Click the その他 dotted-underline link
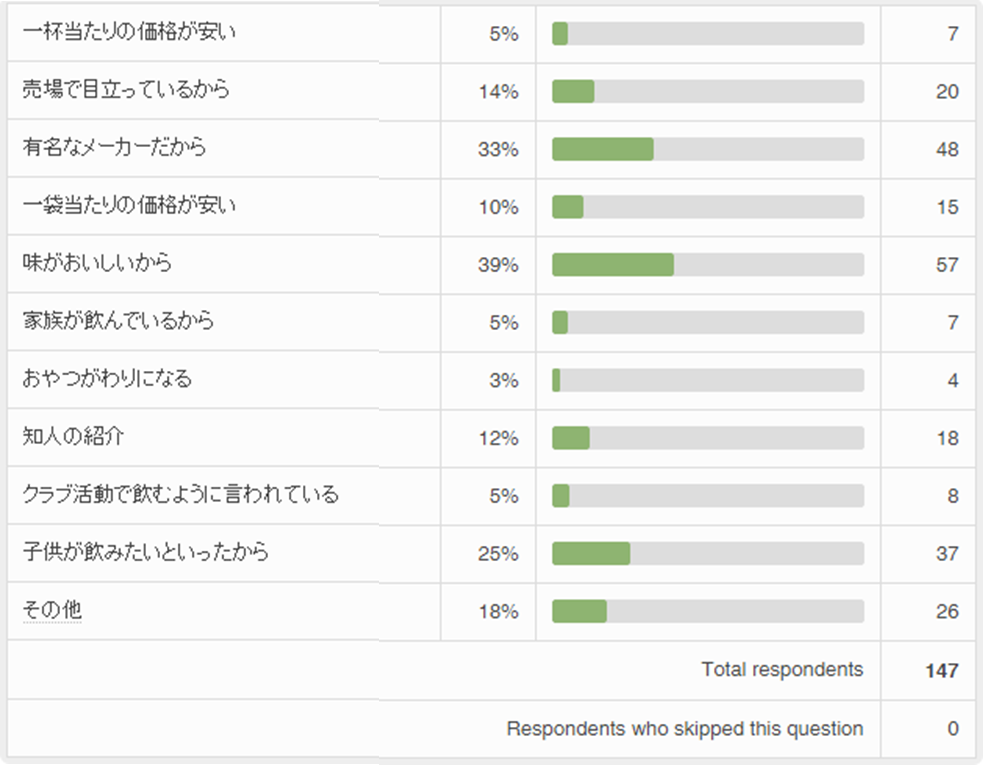Viewport: 983px width, 765px height. (51, 610)
